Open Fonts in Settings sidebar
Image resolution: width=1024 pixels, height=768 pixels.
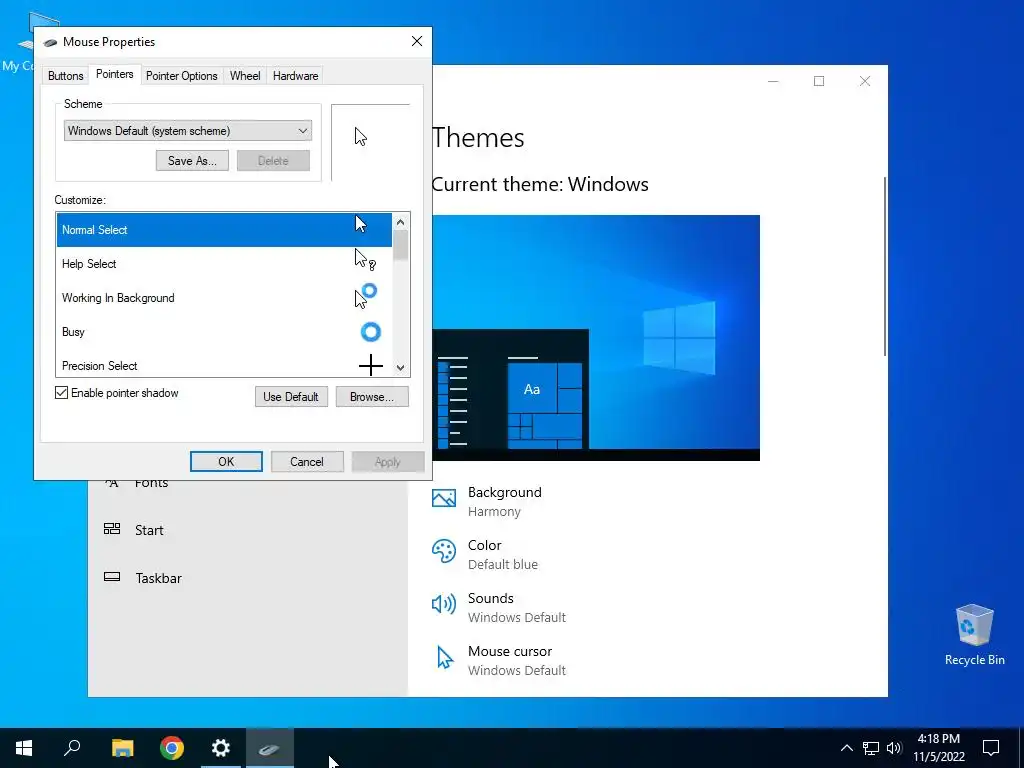(152, 484)
